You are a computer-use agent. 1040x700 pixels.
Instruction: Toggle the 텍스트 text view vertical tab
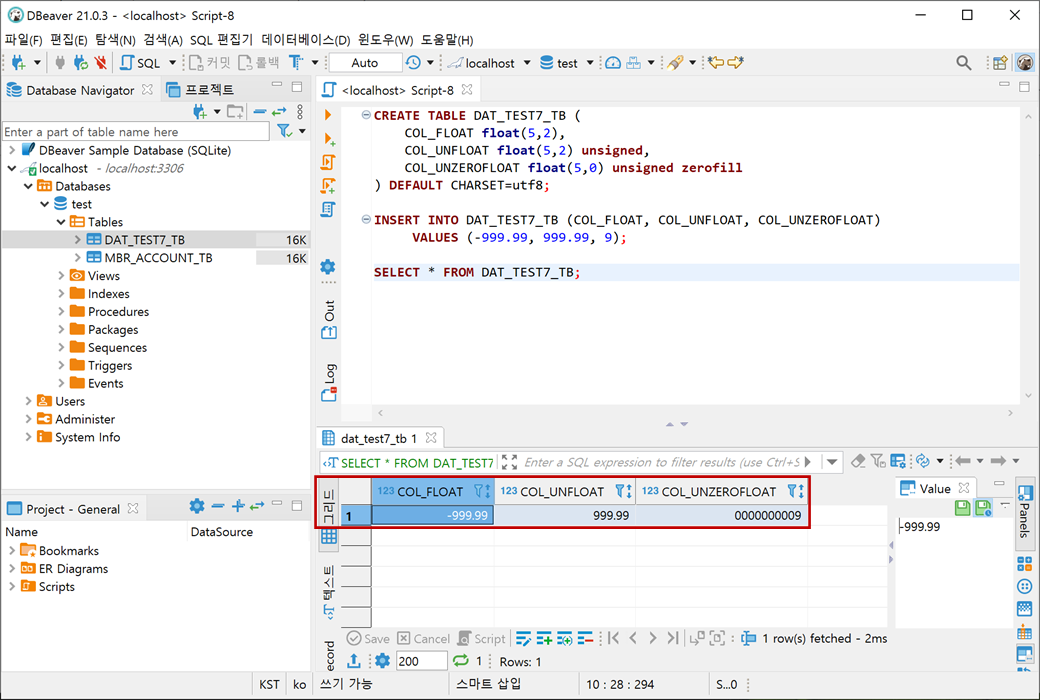point(329,592)
